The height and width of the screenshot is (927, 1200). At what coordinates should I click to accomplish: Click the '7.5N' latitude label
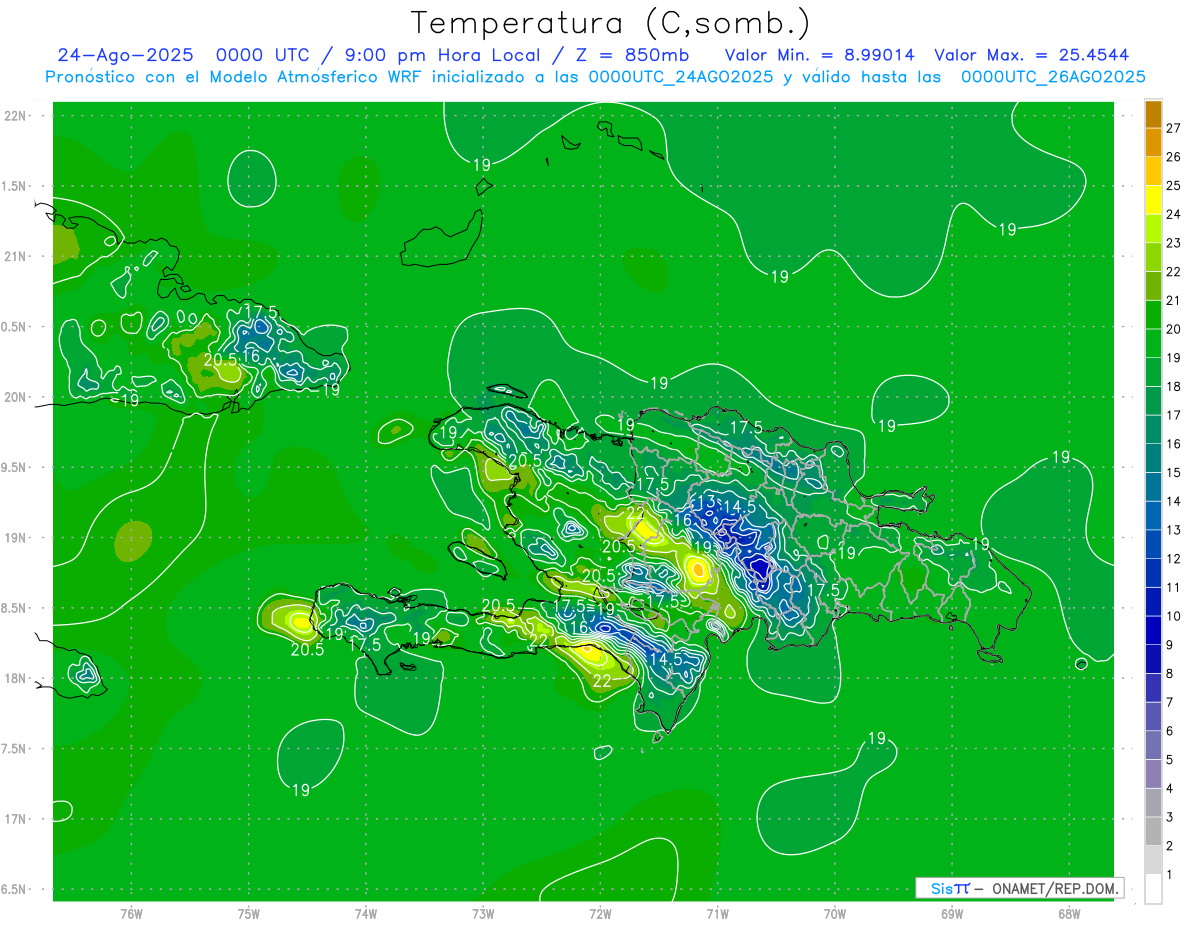15,749
